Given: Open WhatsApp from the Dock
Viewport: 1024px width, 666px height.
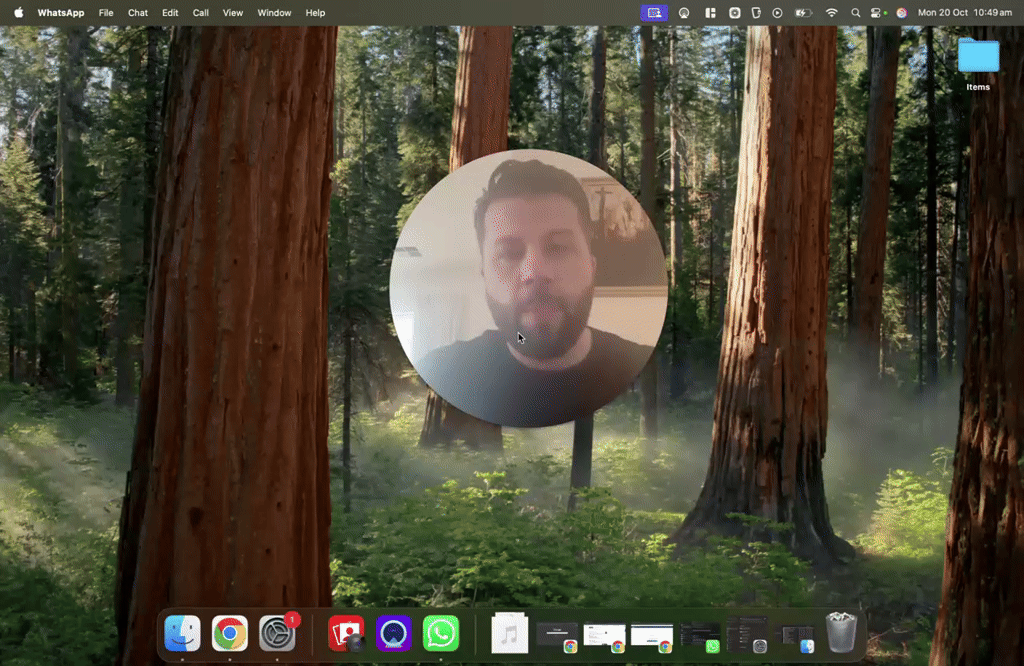Looking at the screenshot, I should point(441,633).
